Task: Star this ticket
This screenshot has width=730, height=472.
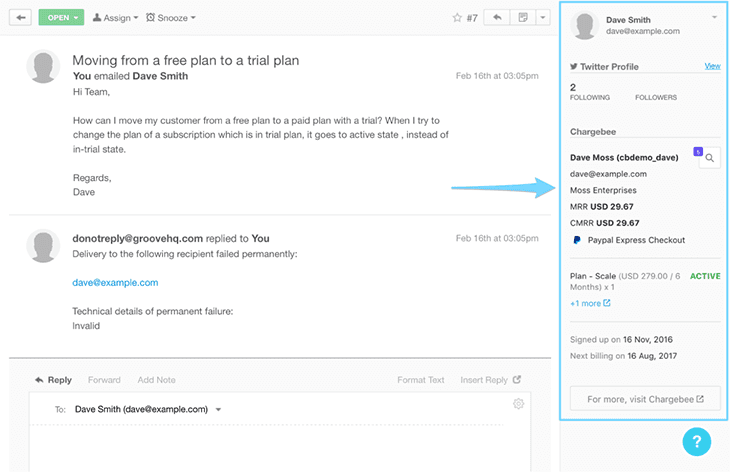Action: click(x=457, y=18)
